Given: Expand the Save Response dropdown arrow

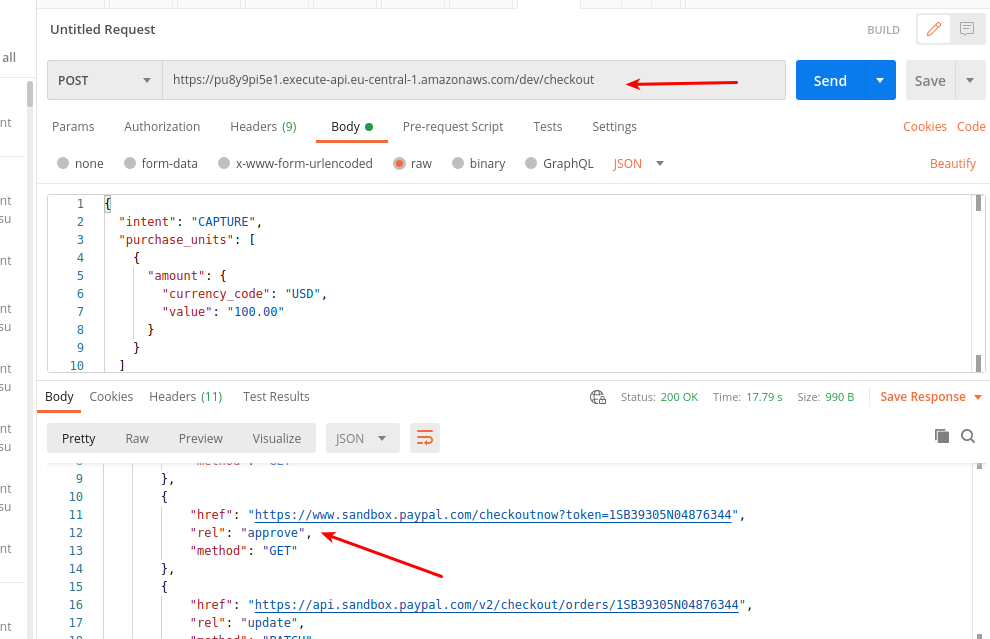Looking at the screenshot, I should tap(978, 397).
